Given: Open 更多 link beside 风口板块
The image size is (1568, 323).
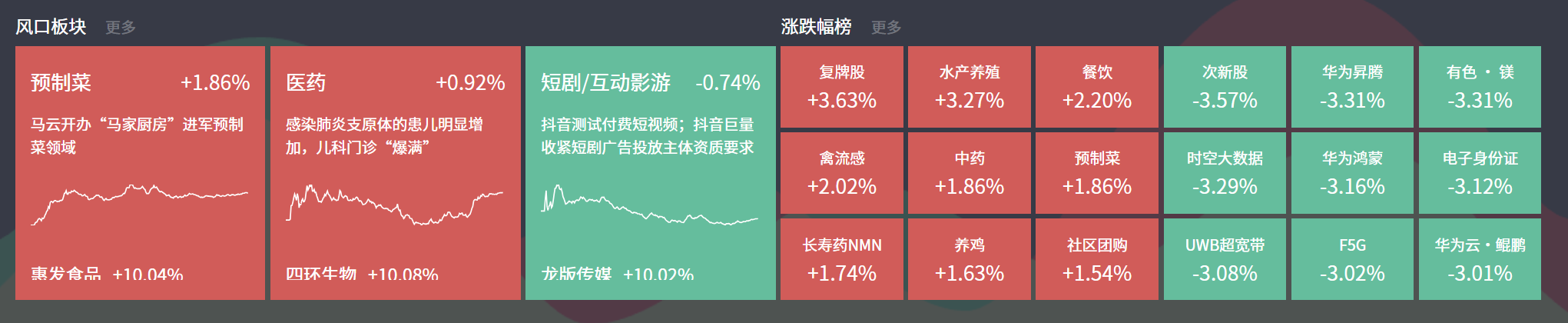Looking at the screenshot, I should pyautogui.click(x=121, y=27).
